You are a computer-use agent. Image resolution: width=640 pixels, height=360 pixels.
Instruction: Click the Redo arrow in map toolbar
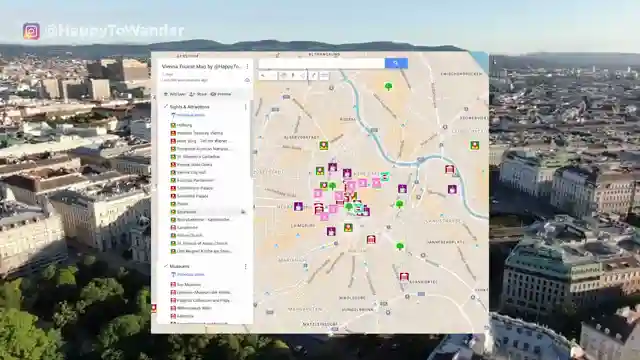(x=273, y=76)
